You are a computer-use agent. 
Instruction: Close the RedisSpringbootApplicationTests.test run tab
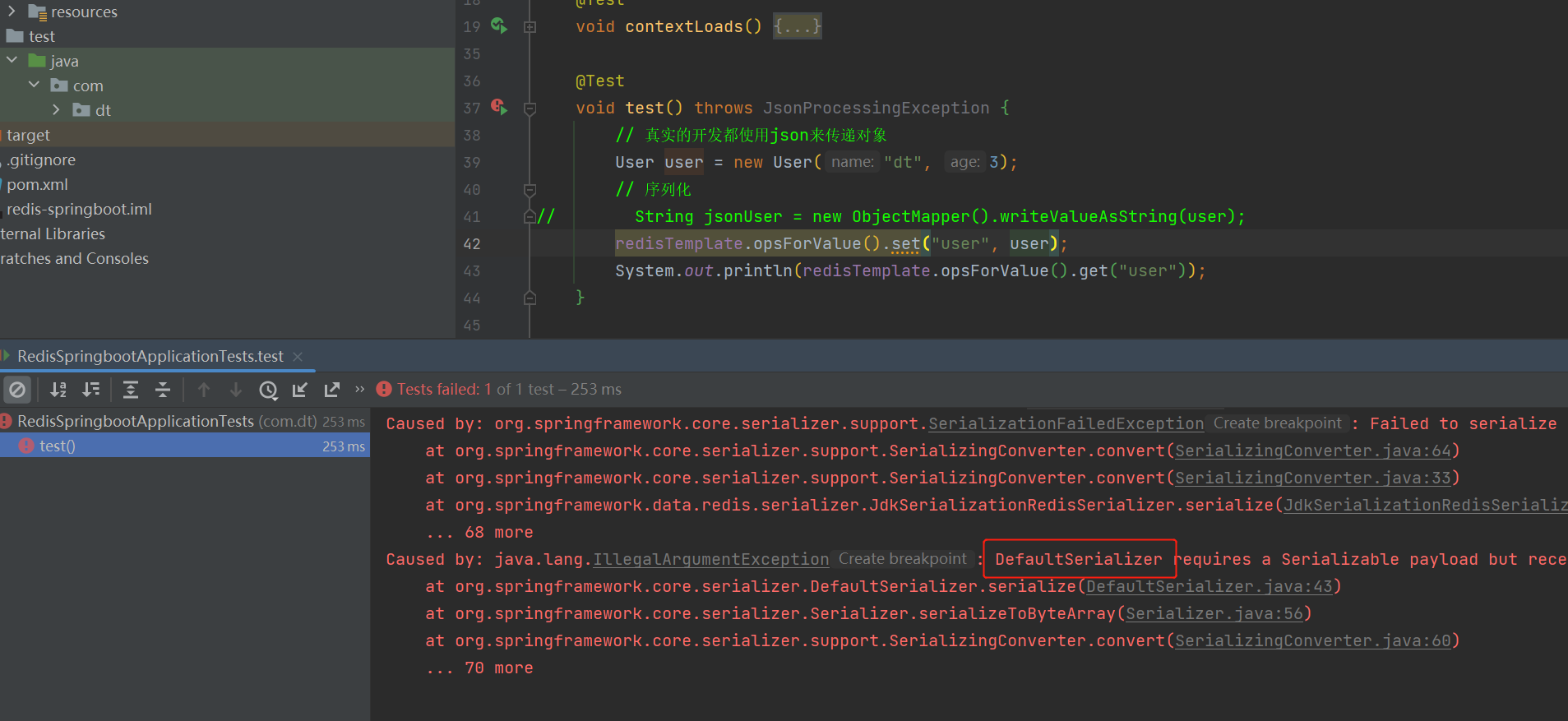point(298,357)
